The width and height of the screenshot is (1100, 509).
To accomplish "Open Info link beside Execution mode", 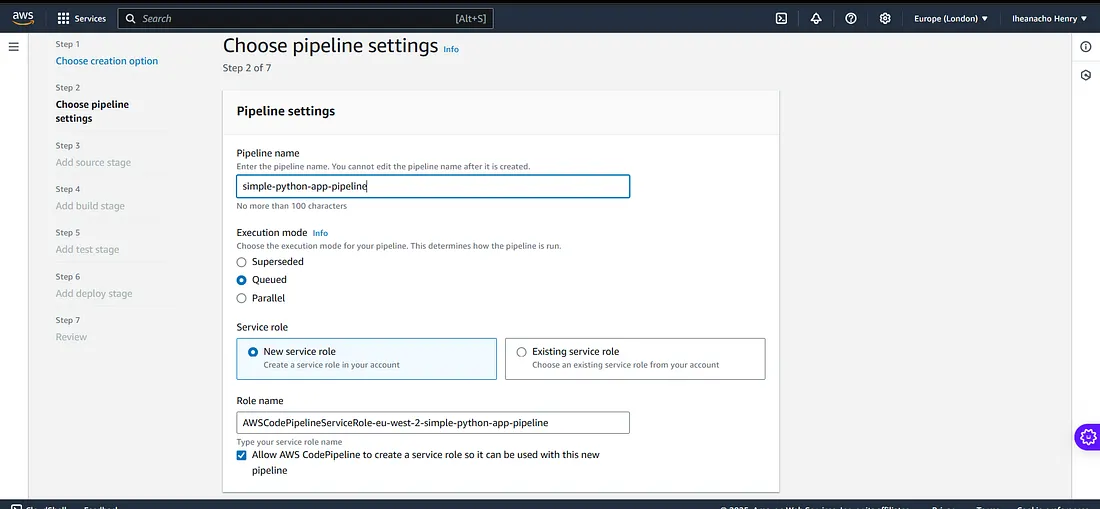I will coord(320,233).
